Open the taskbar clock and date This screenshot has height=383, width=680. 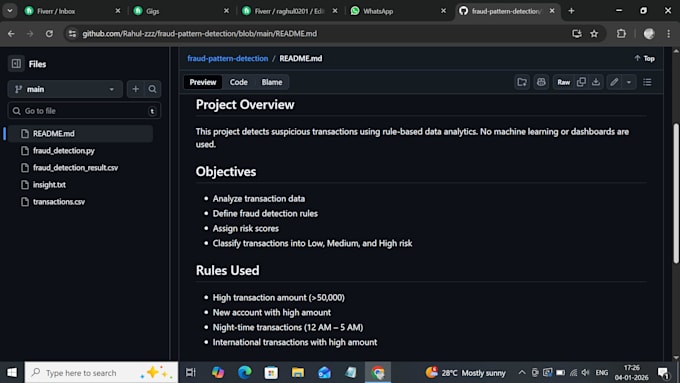tap(631, 372)
